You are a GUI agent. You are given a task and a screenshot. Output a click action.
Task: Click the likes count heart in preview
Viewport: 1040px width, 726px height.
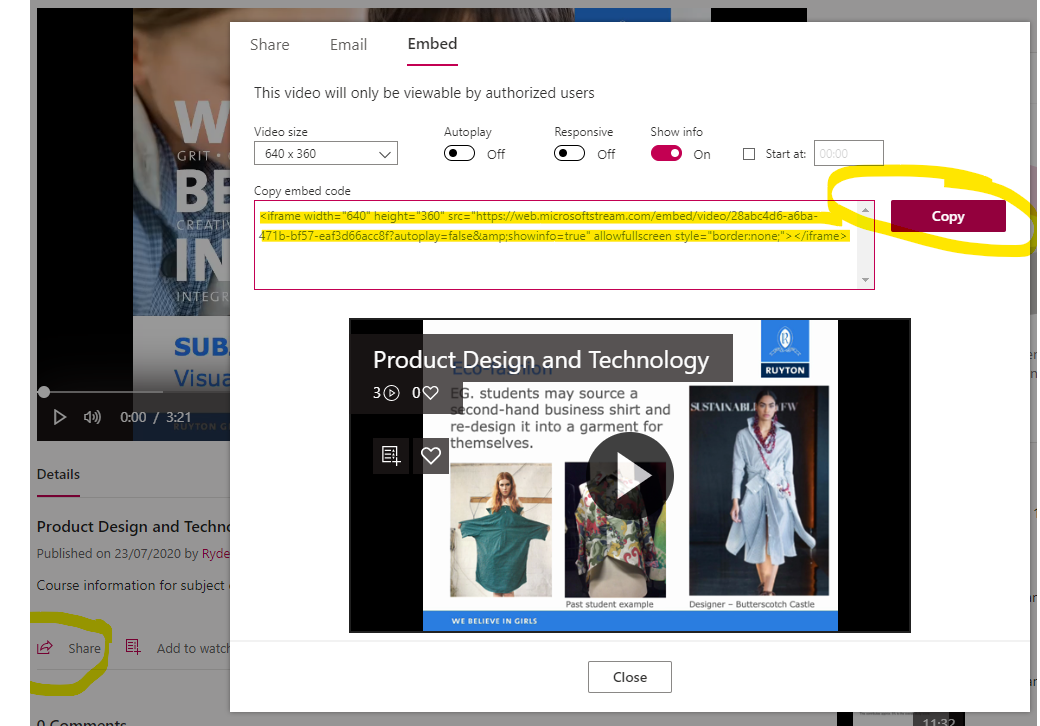coord(430,393)
